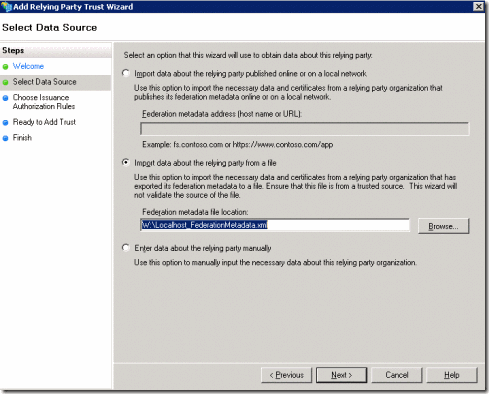Screen dimensions: 489x394
Task: Click the Steps panel heading
Action: tap(13, 50)
